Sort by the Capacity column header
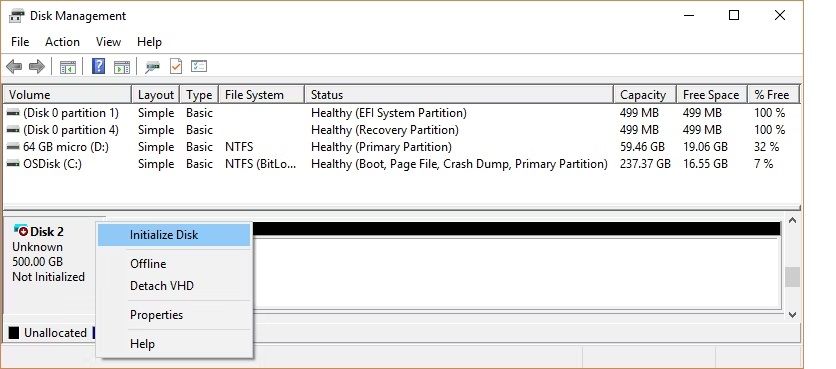This screenshot has height=369, width=836. pyautogui.click(x=645, y=95)
